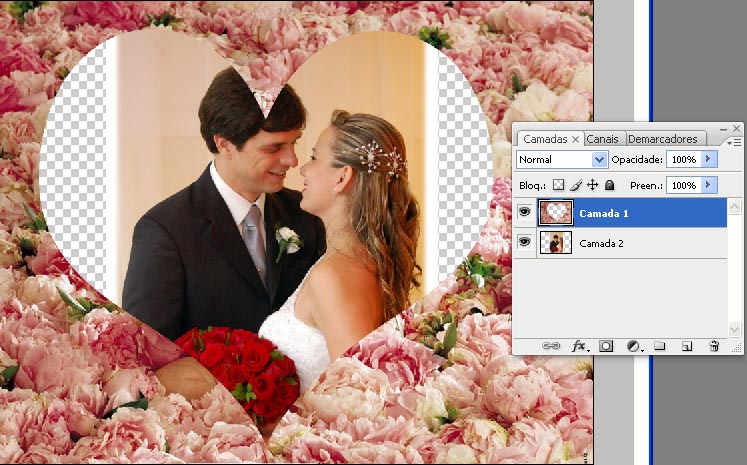Lock all with the padlock icon

point(609,185)
